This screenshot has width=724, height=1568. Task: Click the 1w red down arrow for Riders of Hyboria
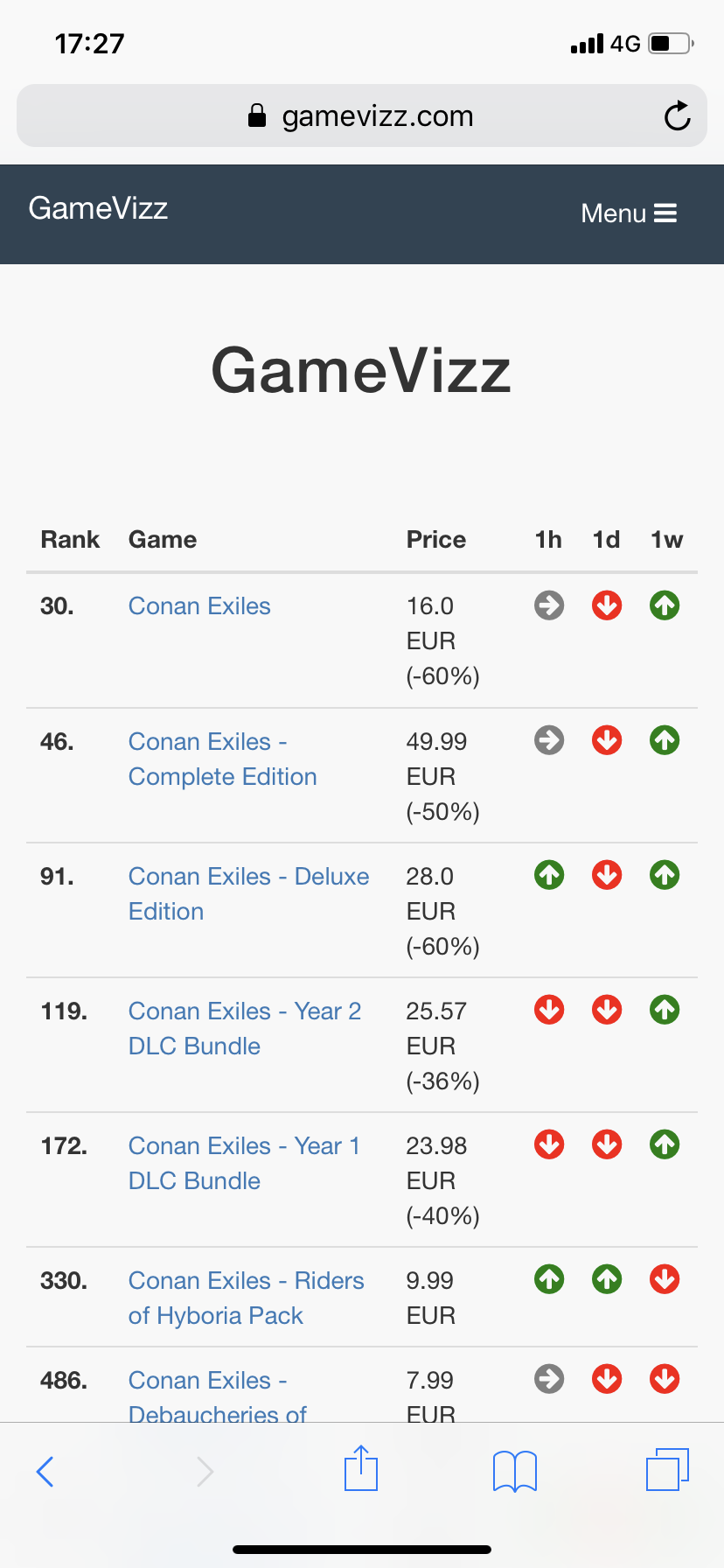[x=665, y=1279]
